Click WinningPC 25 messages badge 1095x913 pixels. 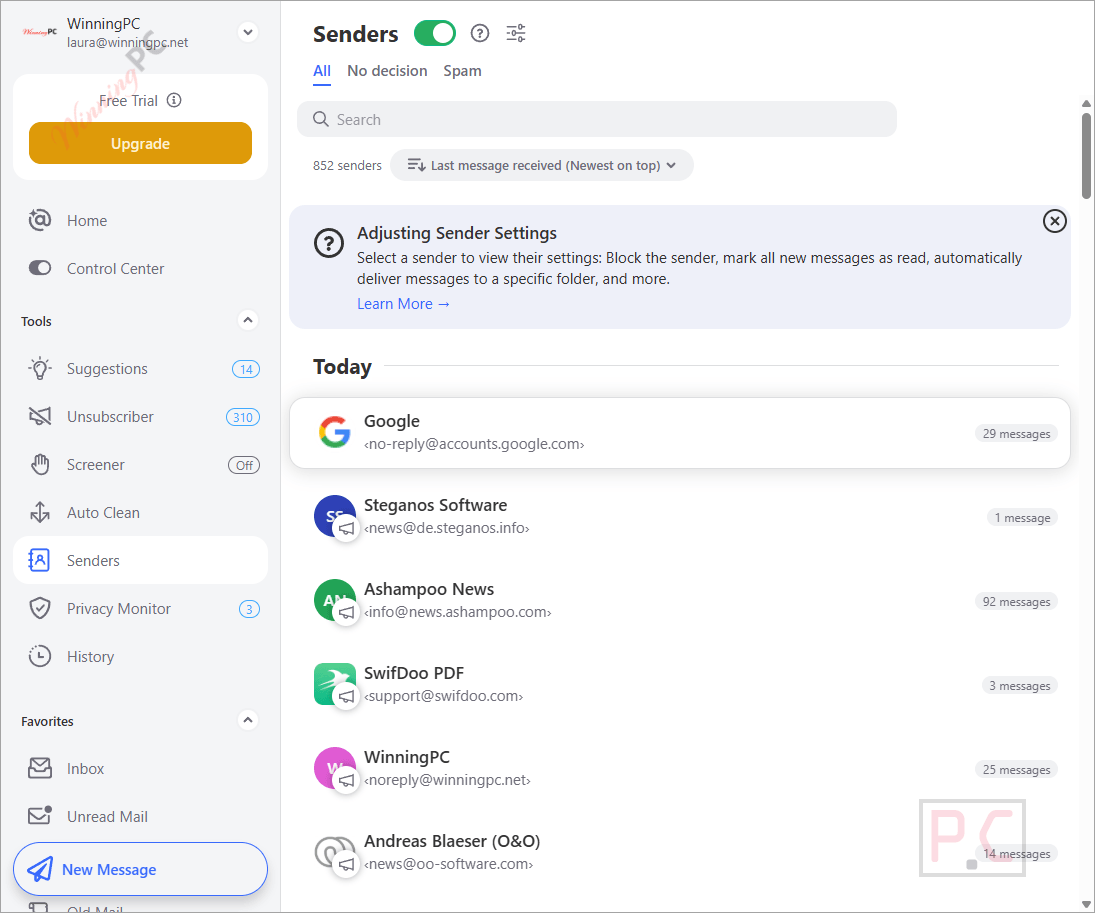coord(1016,769)
